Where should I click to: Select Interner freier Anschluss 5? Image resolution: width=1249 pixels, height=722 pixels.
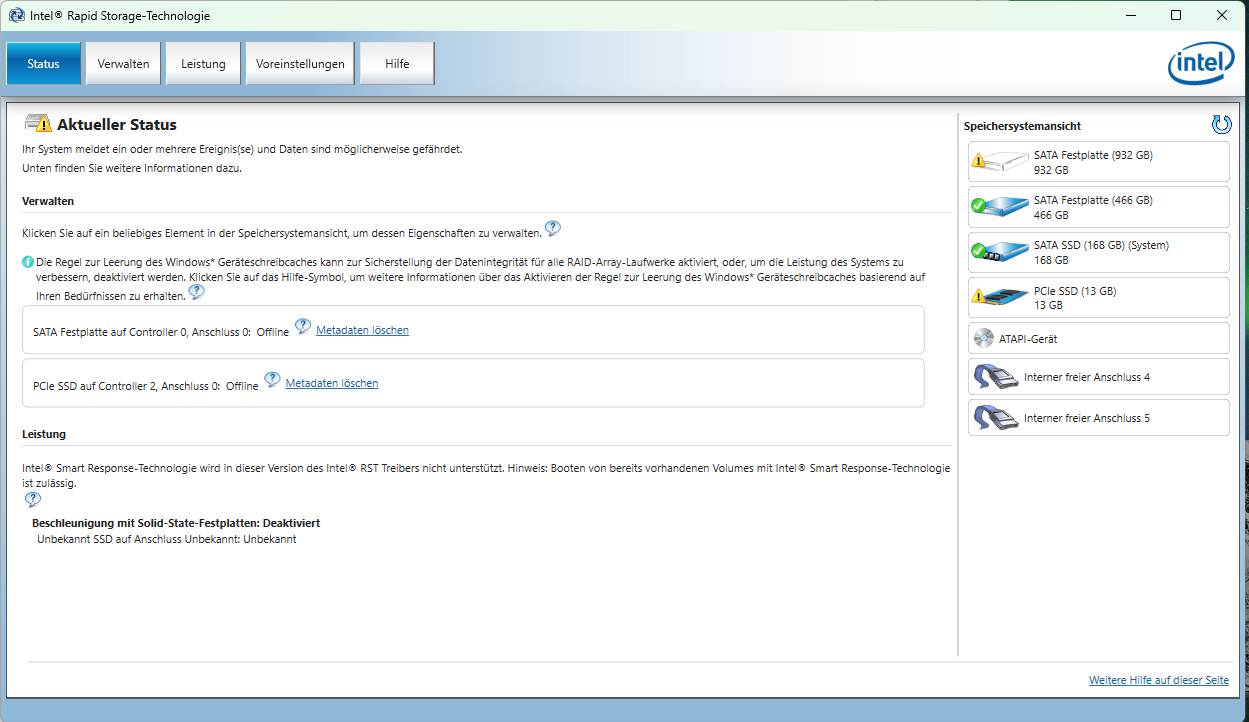click(1098, 418)
